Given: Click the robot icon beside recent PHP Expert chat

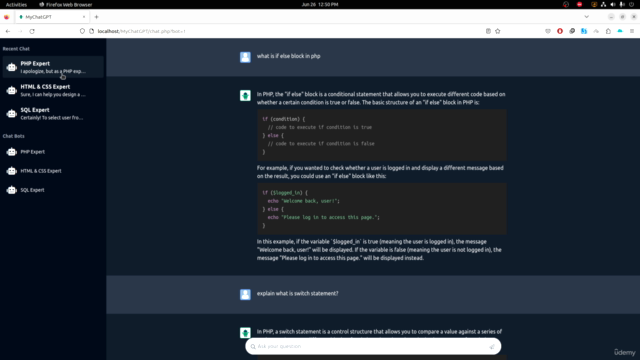Looking at the screenshot, I should point(11,67).
